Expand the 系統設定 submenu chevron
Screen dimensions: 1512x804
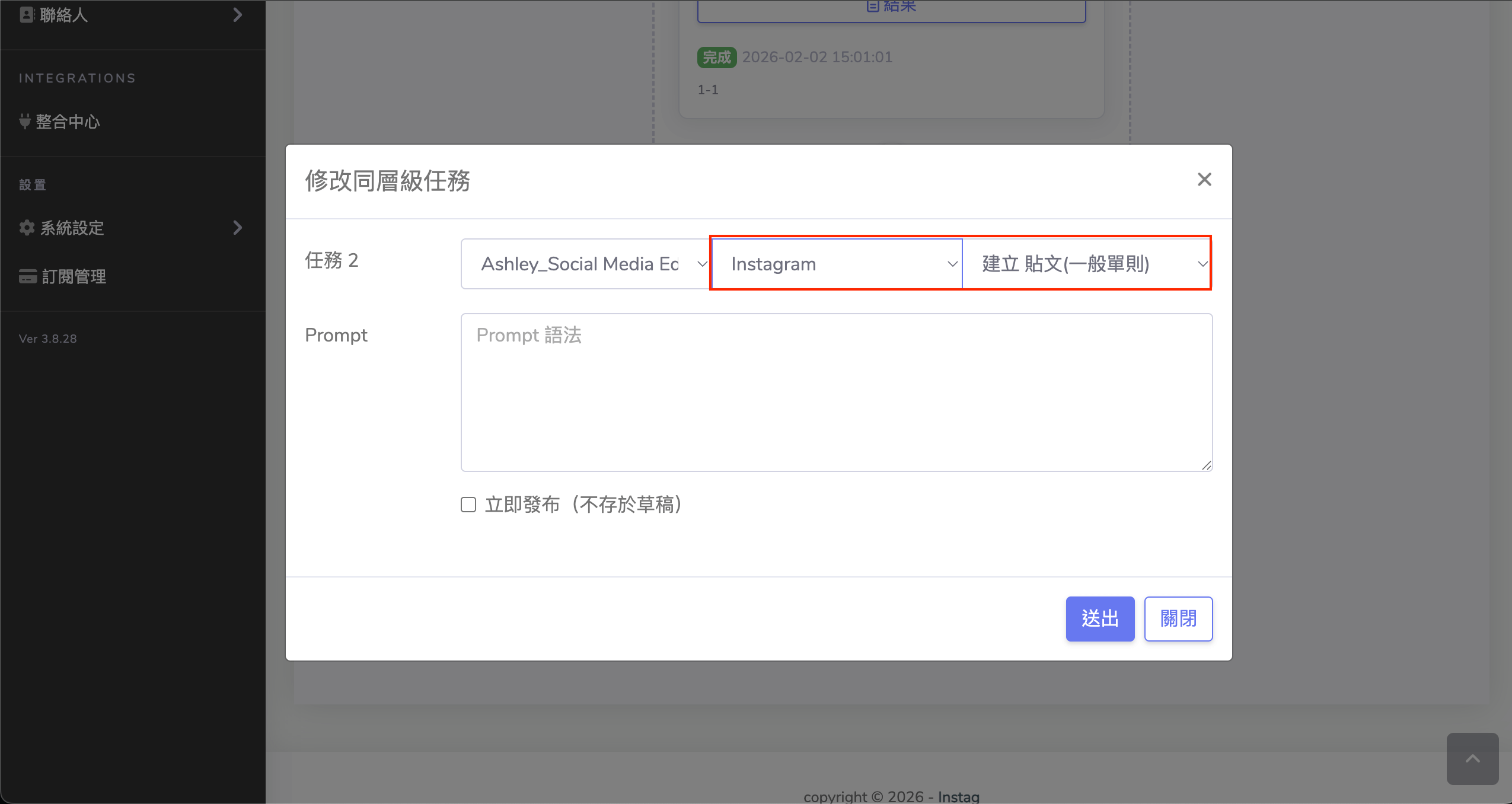click(x=238, y=228)
